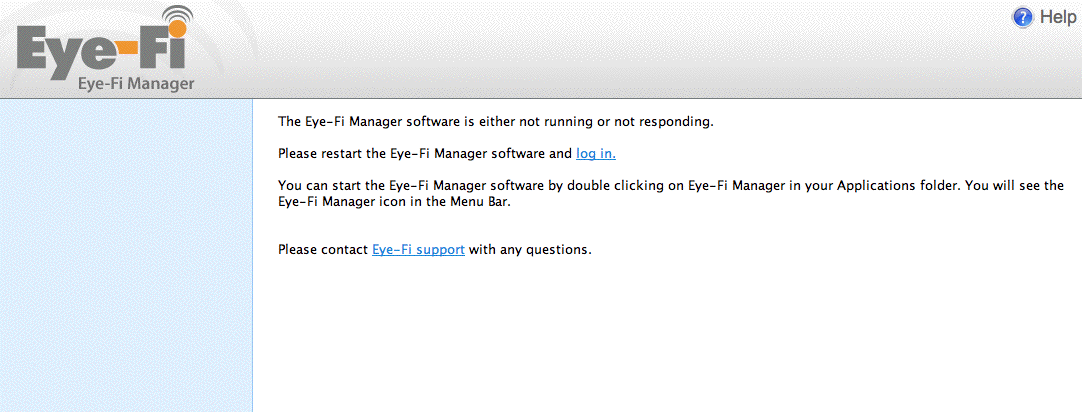
Task: Click the "with any questions." trailing text
Action: click(x=530, y=249)
